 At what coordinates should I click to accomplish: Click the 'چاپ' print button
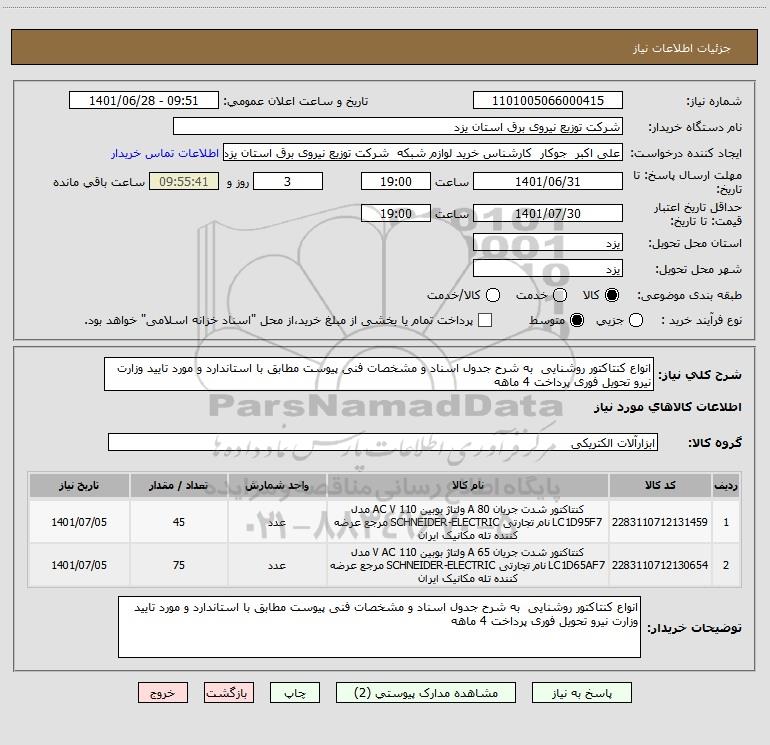[295, 692]
